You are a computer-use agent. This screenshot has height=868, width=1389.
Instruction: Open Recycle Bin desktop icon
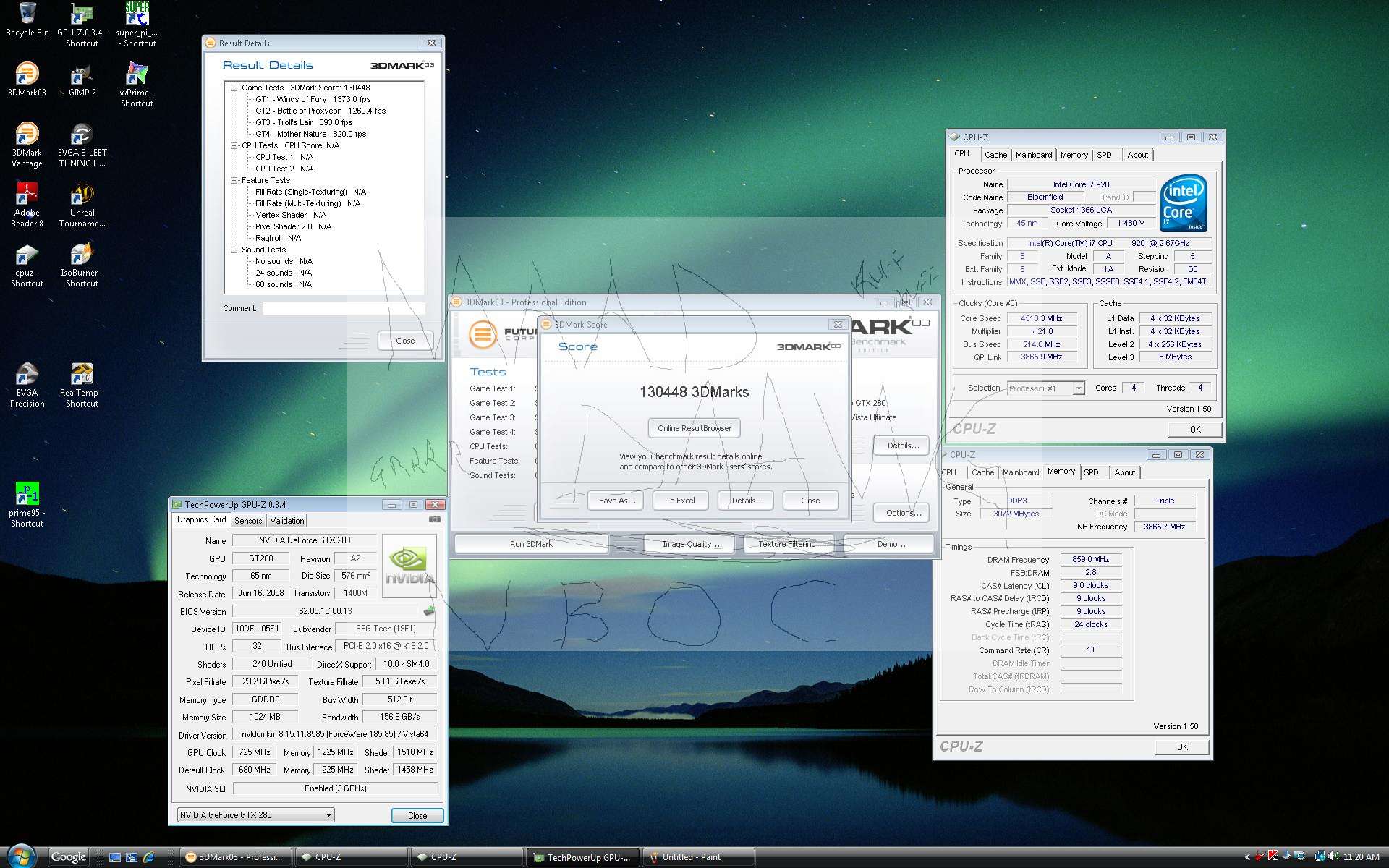point(27,20)
